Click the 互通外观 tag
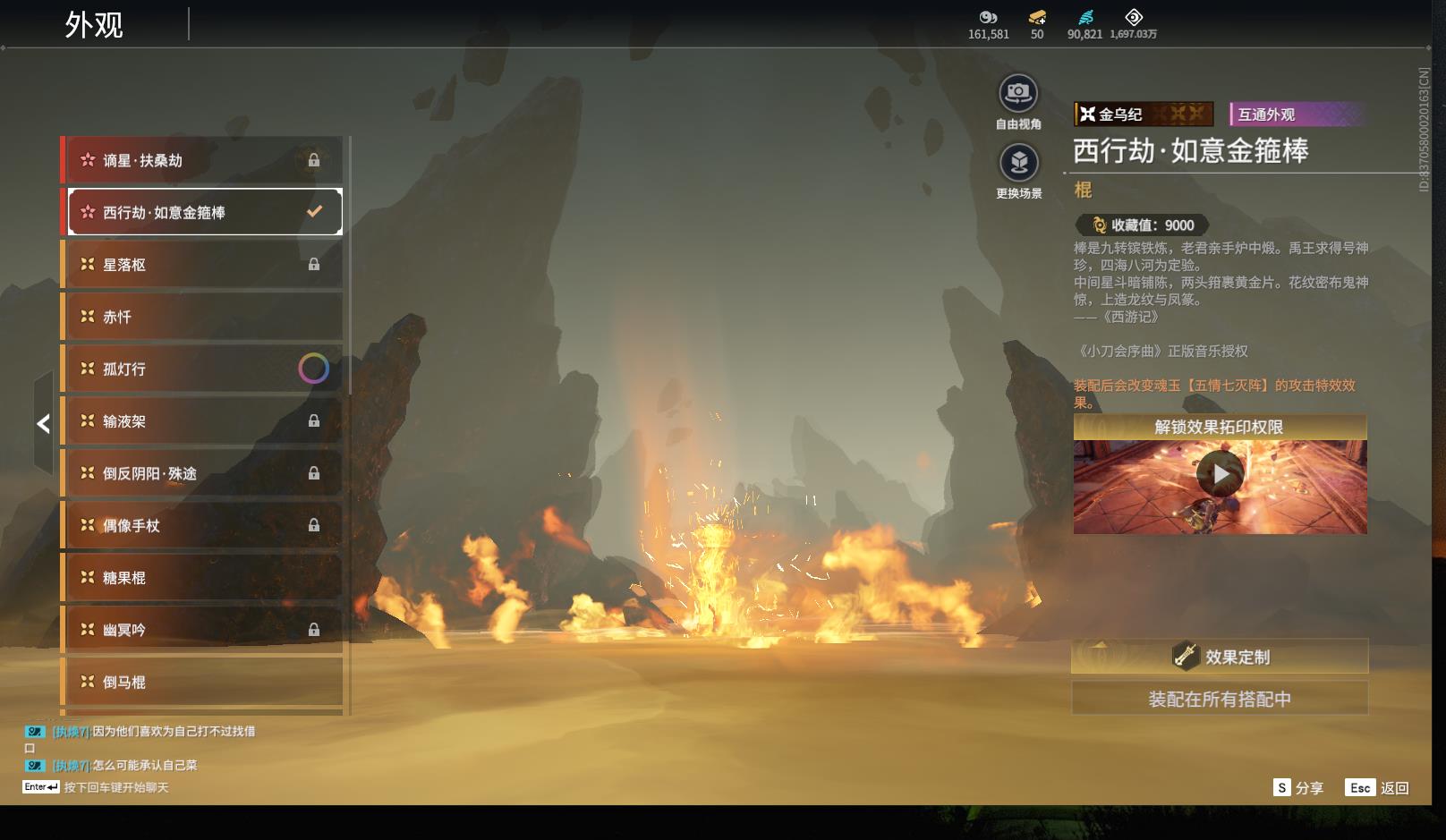Image resolution: width=1446 pixels, height=840 pixels. 1297,114
